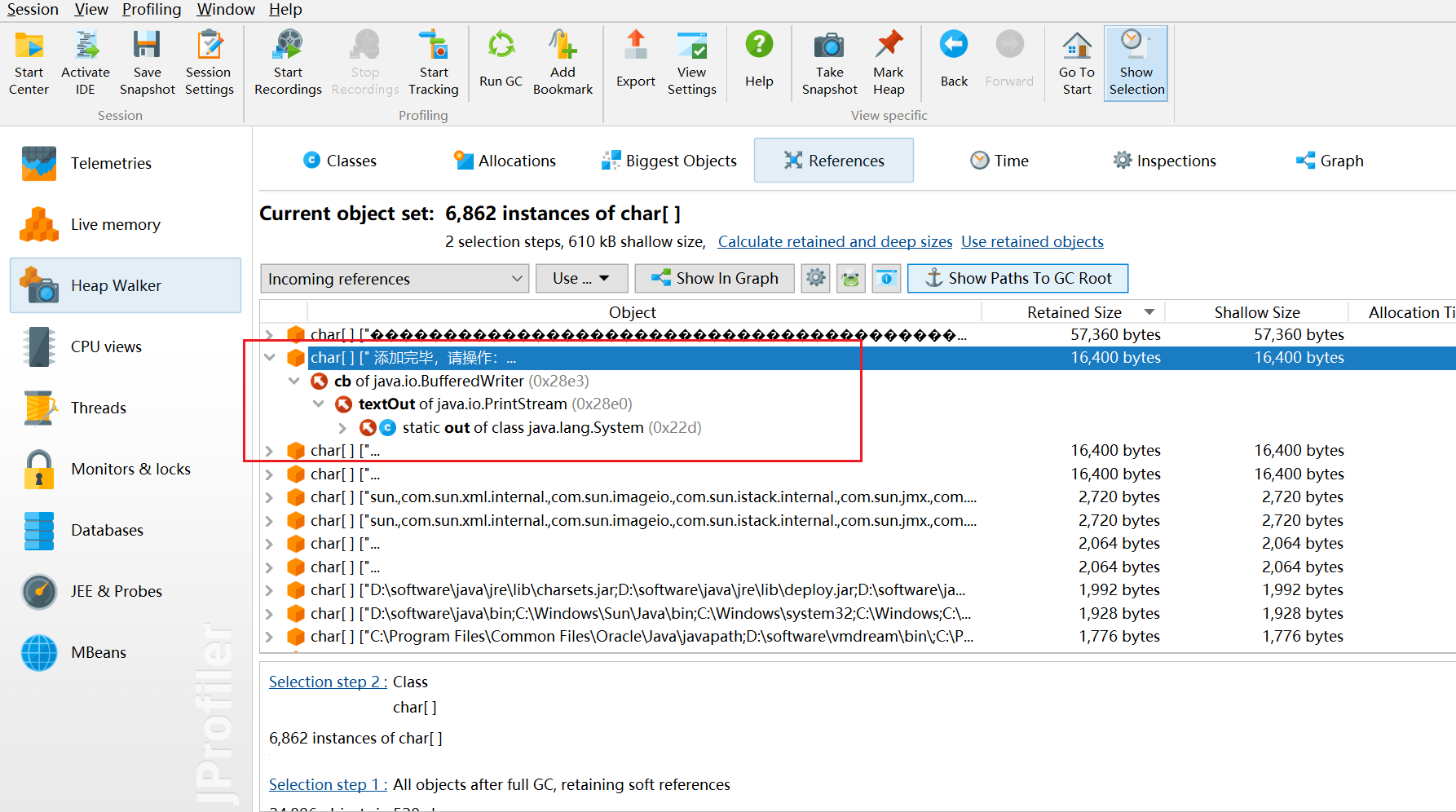Viewport: 1456px width, 812px height.
Task: Open the Profiling menu
Action: click(152, 10)
